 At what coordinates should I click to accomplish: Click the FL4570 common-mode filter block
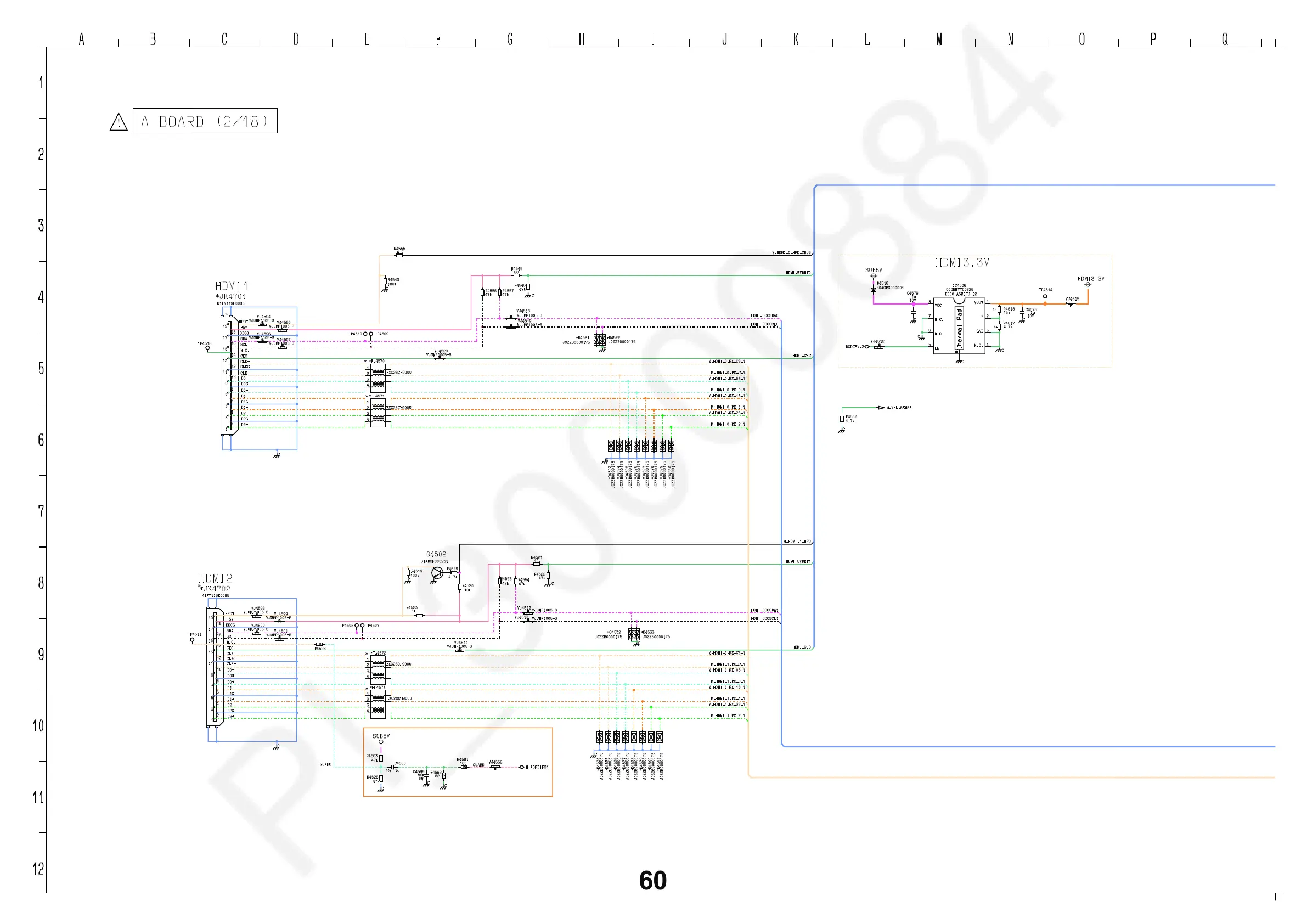(x=378, y=378)
